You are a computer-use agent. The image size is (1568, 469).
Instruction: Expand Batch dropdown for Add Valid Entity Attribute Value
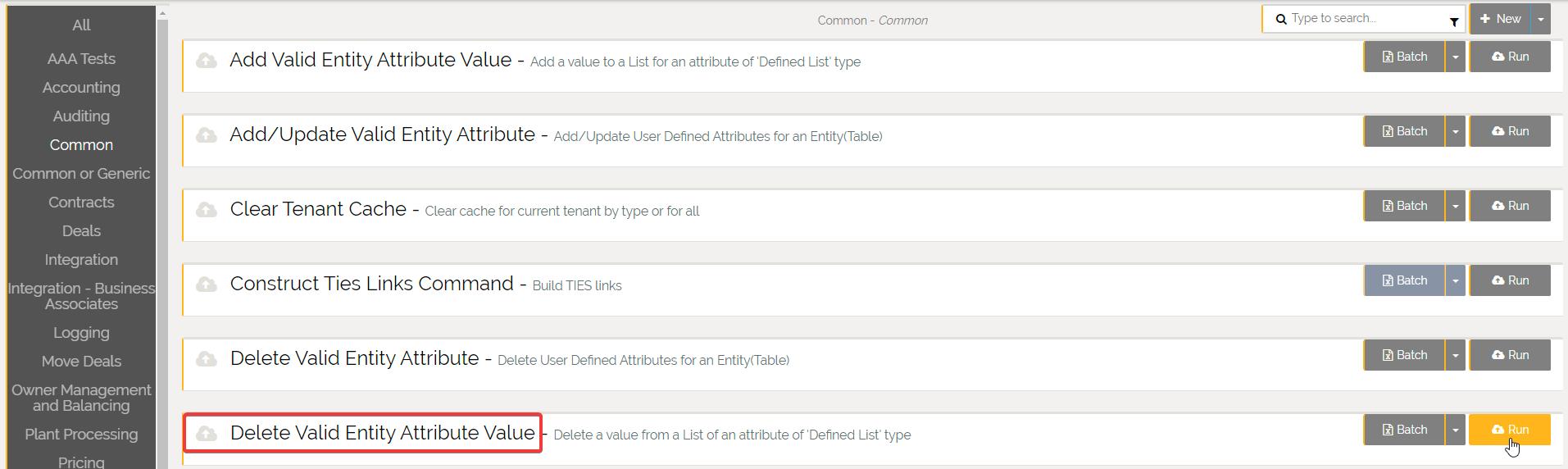click(x=1455, y=57)
